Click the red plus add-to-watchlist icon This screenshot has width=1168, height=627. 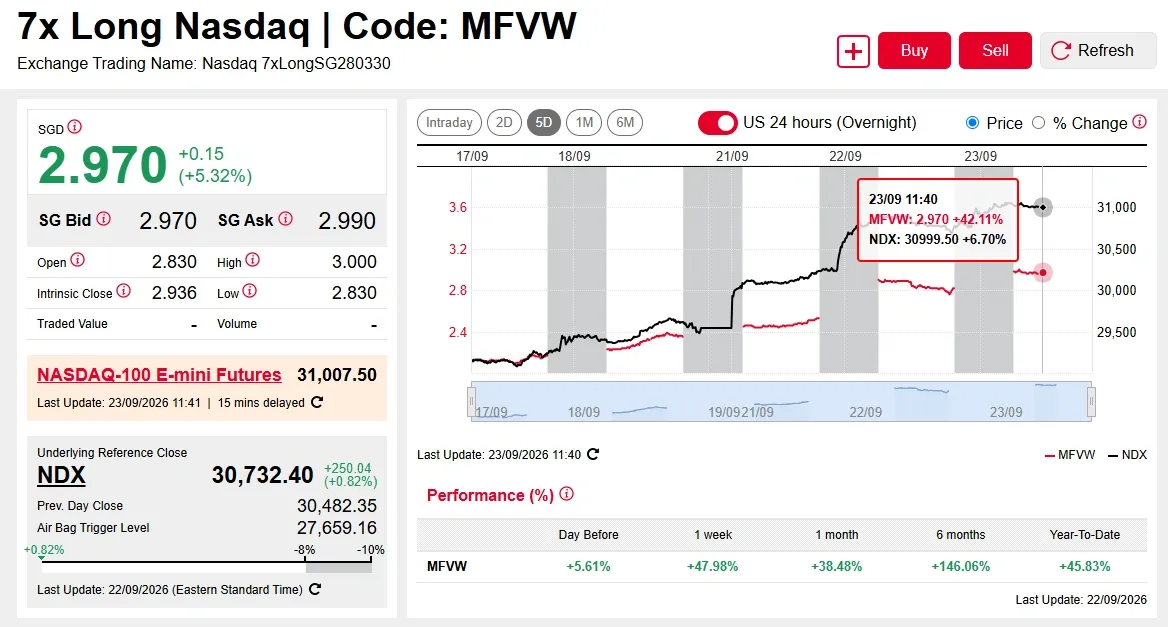tap(853, 51)
